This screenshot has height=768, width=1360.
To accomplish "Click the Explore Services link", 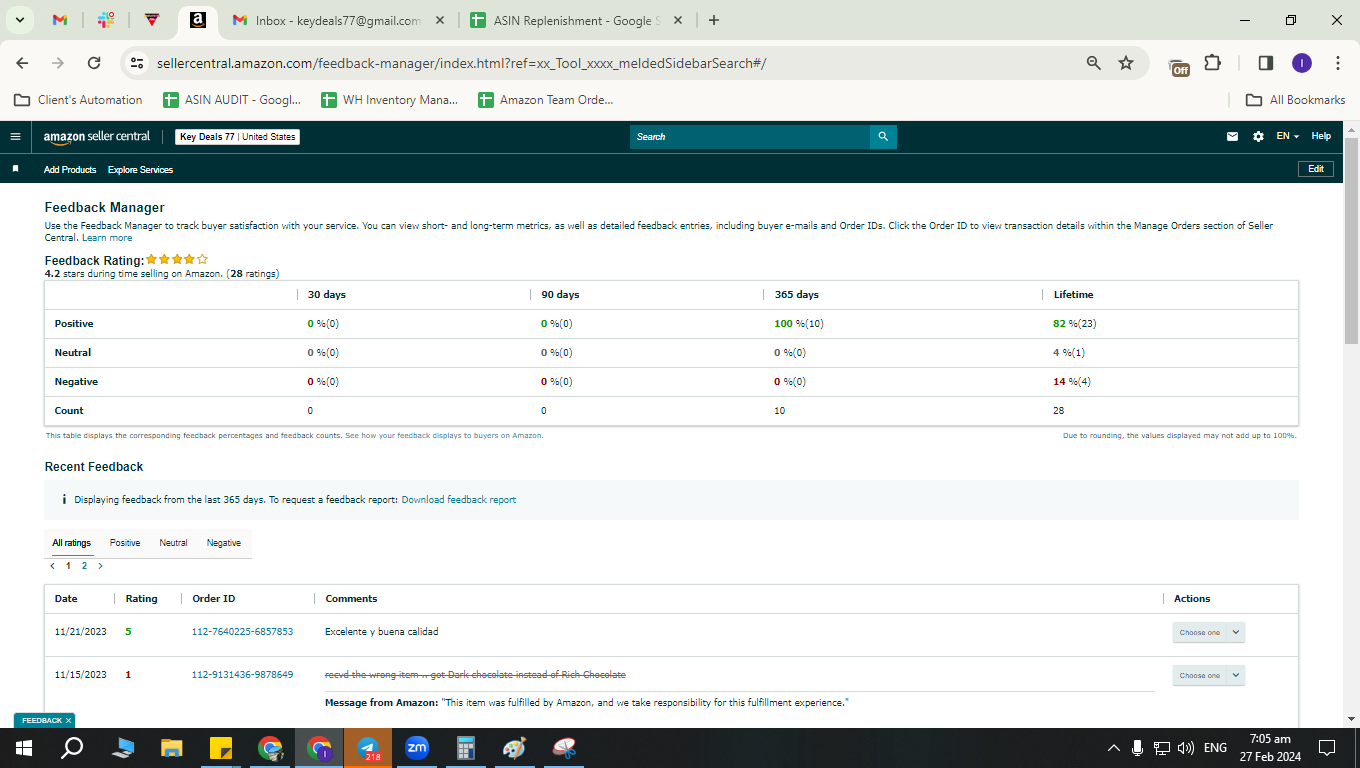I will (140, 170).
